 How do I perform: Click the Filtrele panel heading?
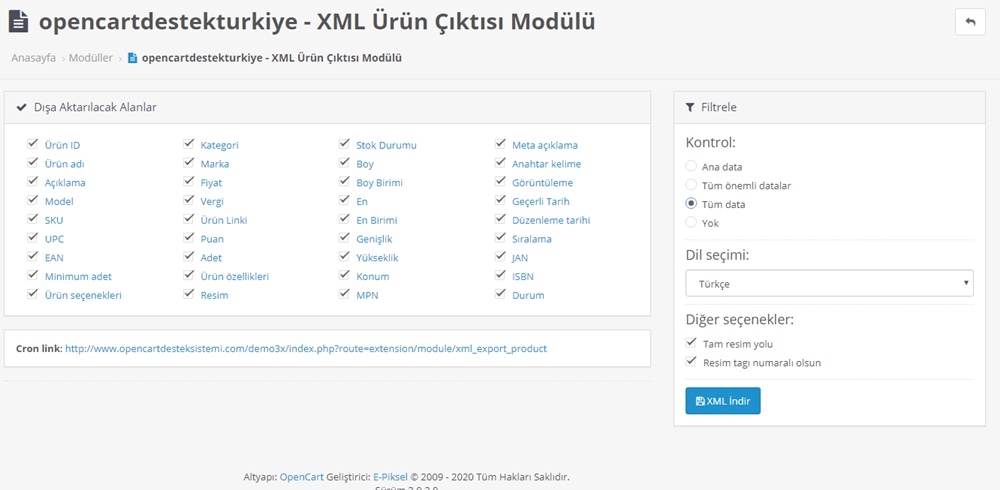tap(829, 107)
